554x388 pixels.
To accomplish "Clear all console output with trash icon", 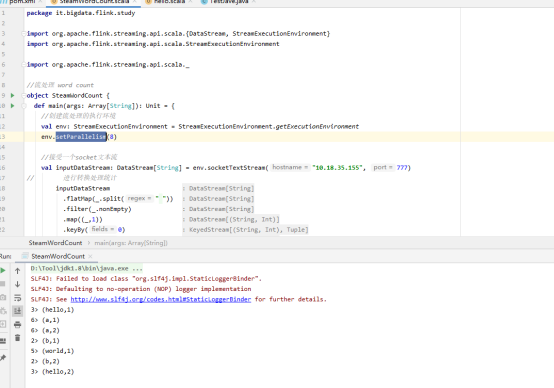I will point(17,338).
